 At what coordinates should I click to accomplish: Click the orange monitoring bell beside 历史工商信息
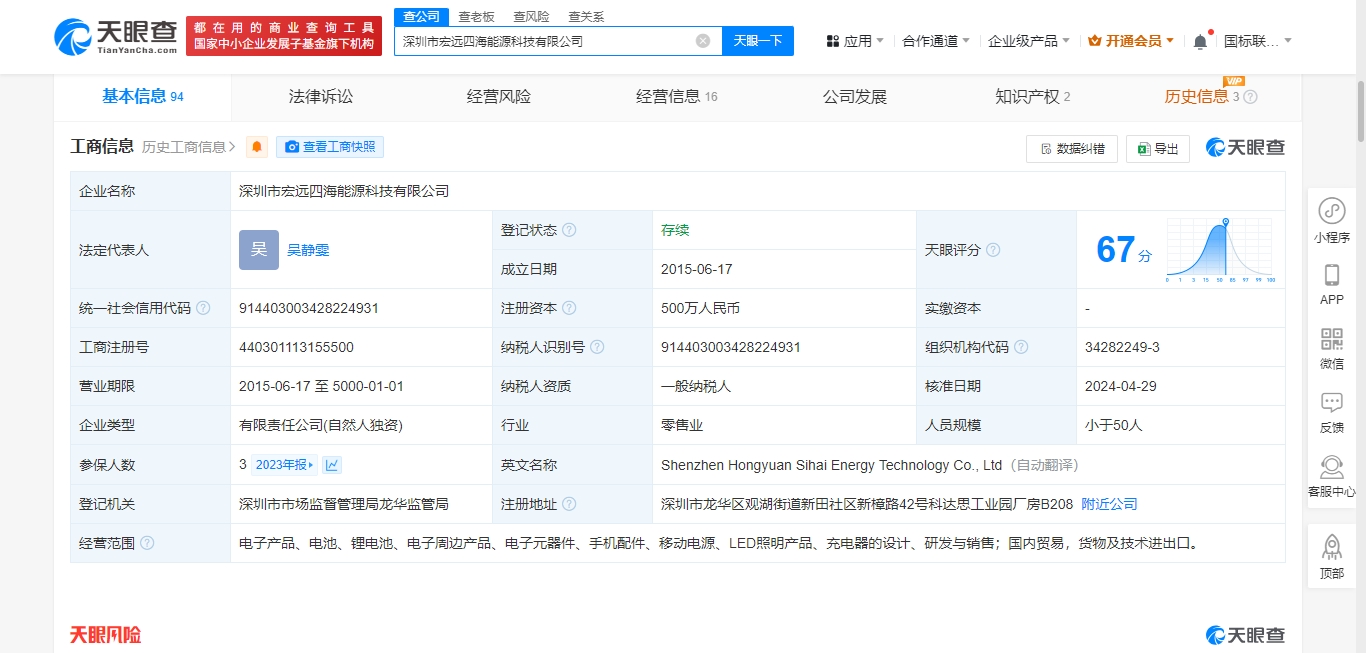tap(257, 147)
